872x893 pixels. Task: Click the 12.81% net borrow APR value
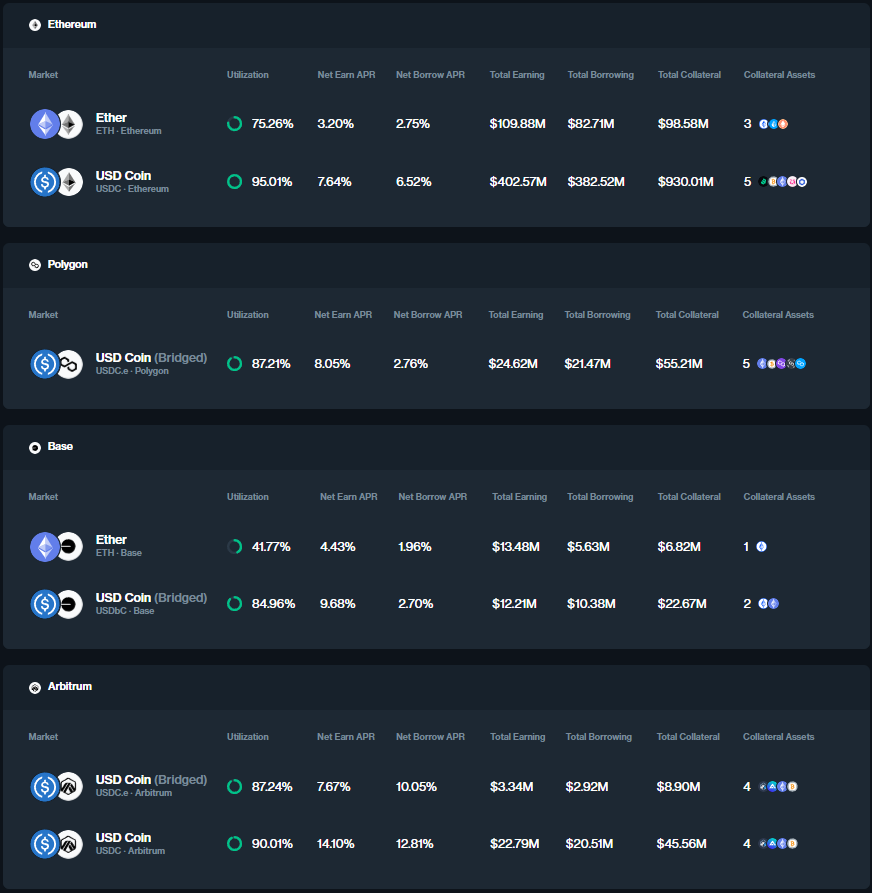(x=415, y=844)
